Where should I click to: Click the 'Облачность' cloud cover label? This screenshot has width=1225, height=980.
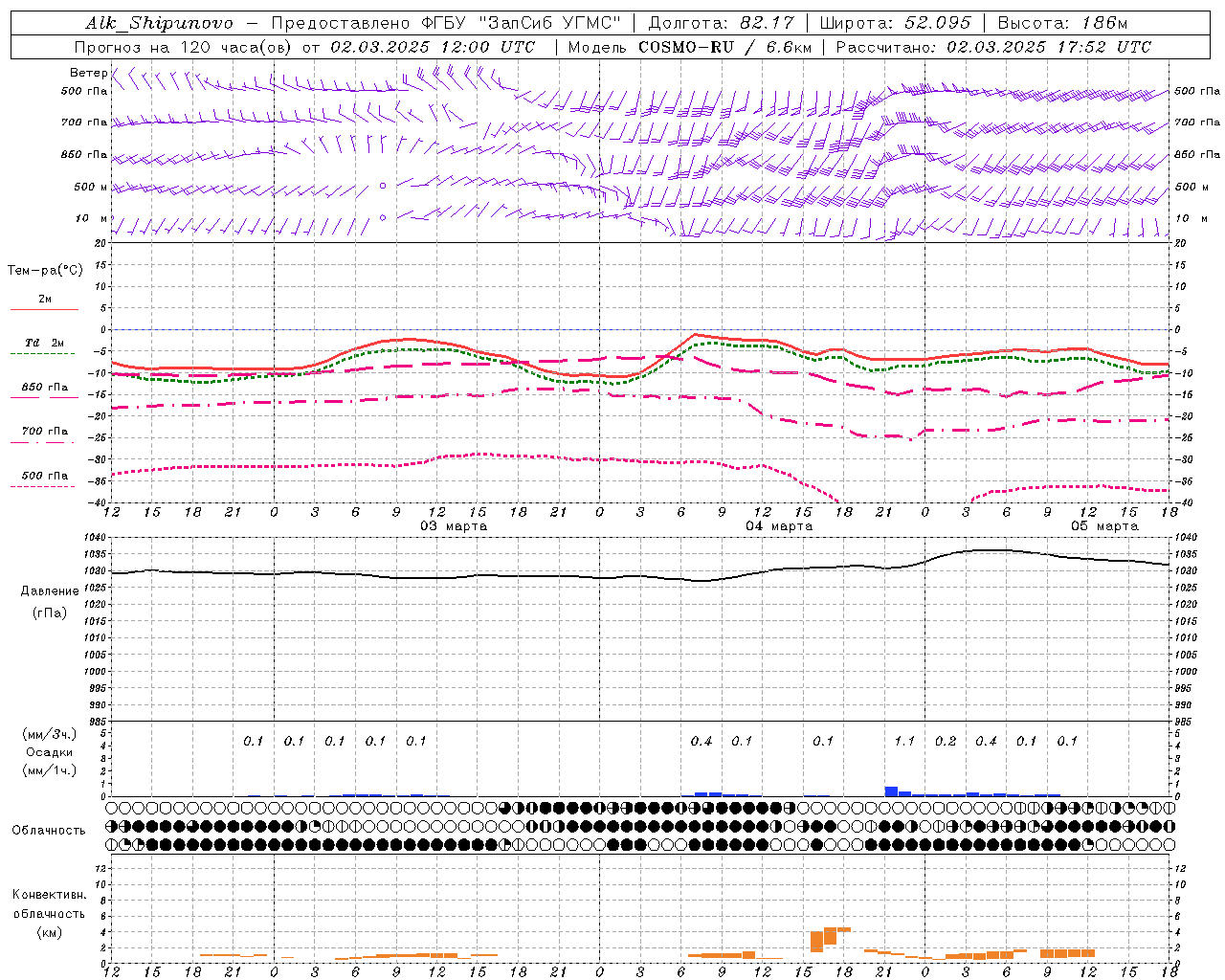49,831
